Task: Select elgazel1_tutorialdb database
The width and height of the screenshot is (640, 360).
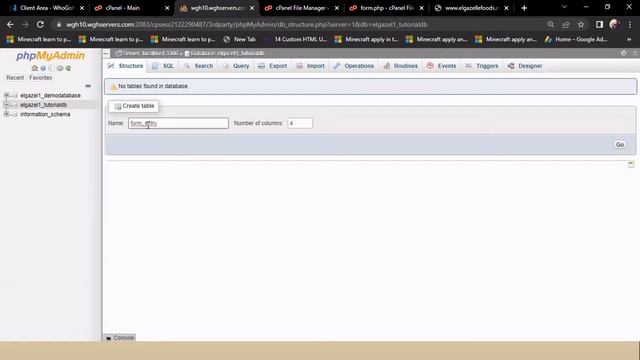Action: (x=44, y=105)
